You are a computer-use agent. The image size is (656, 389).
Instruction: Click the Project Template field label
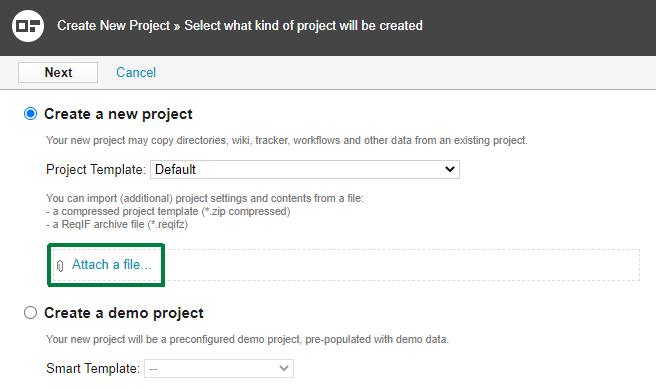click(96, 169)
